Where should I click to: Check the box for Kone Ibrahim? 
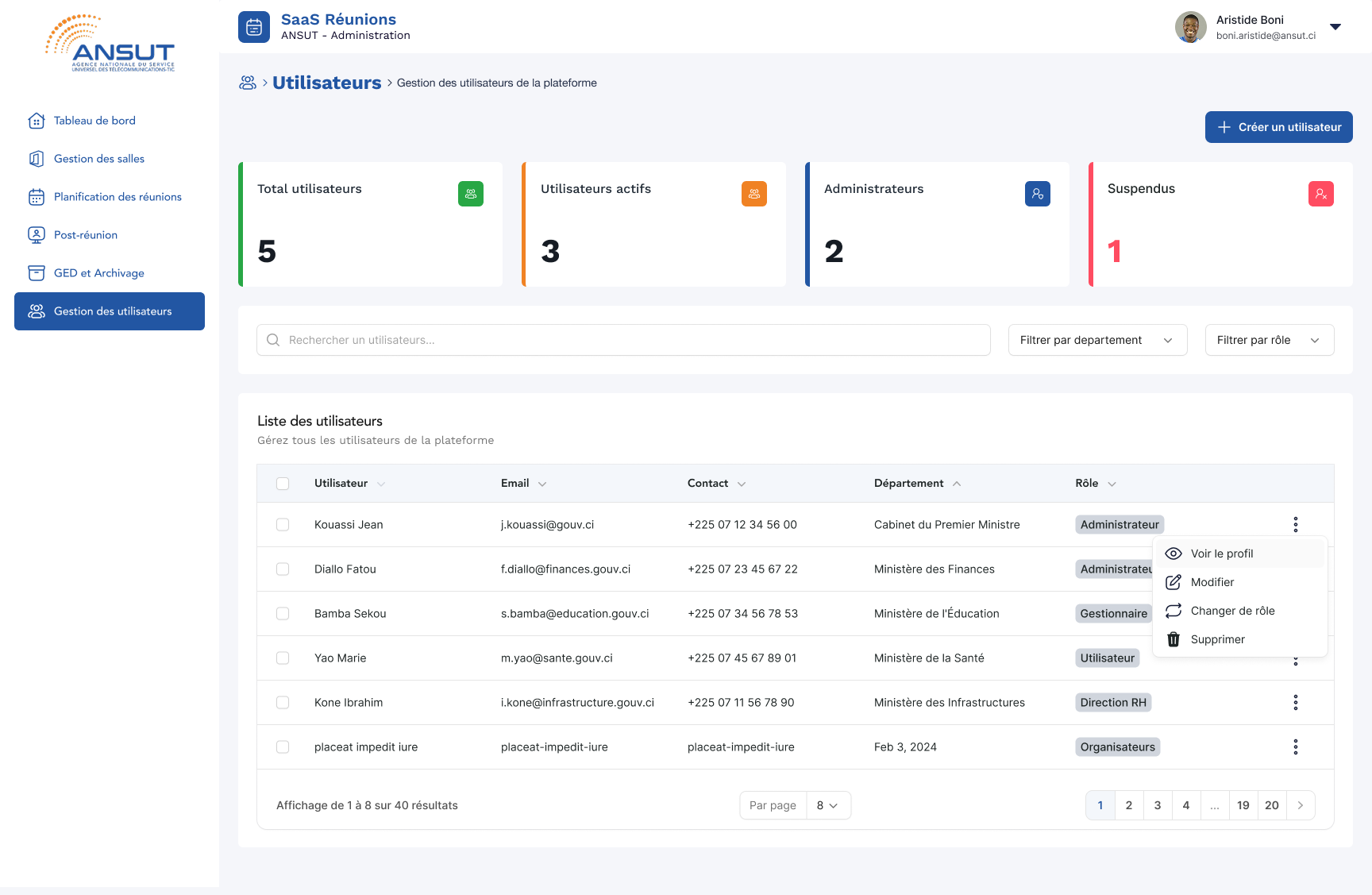(x=283, y=703)
